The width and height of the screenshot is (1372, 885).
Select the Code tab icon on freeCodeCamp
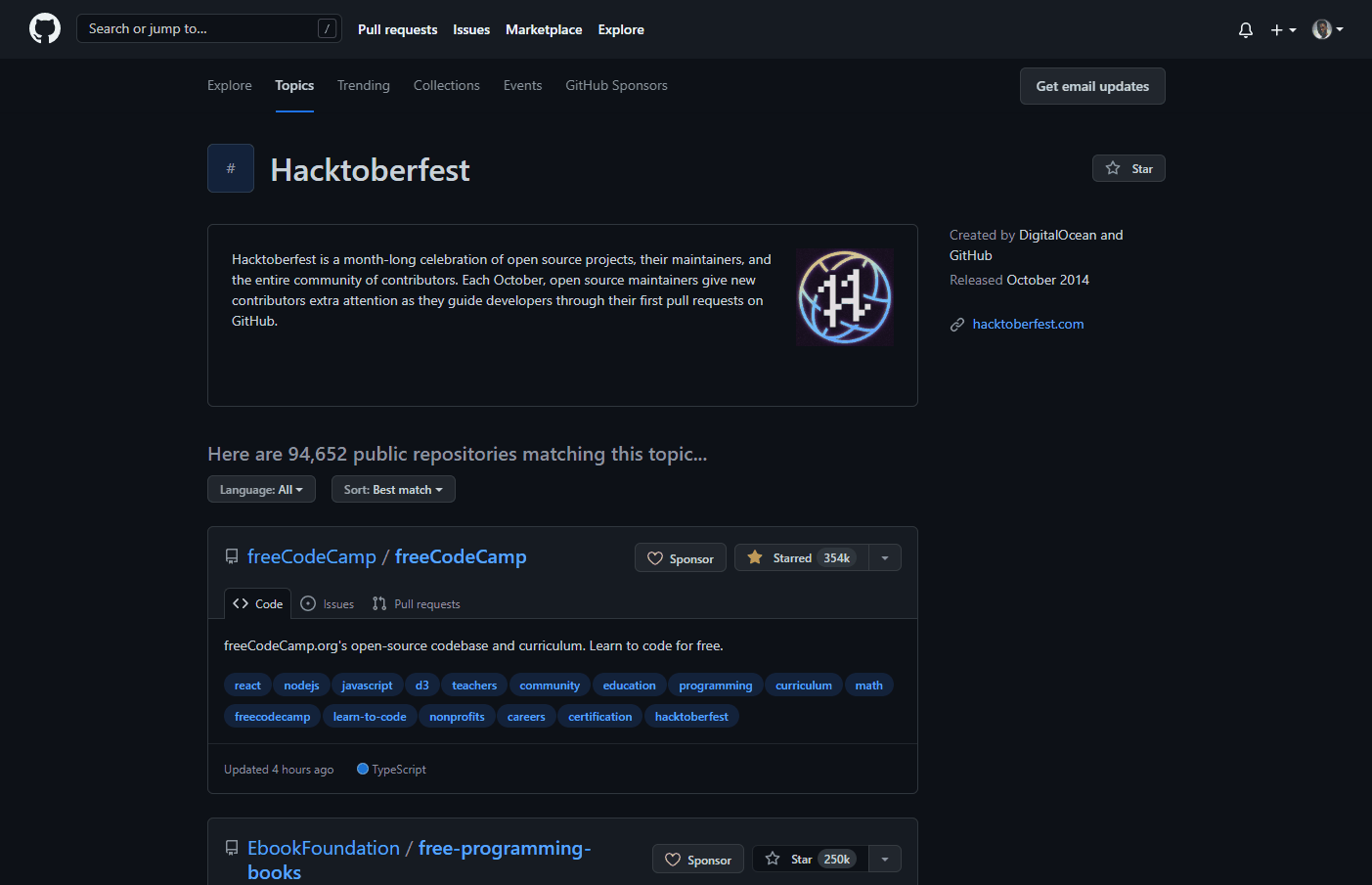point(239,603)
